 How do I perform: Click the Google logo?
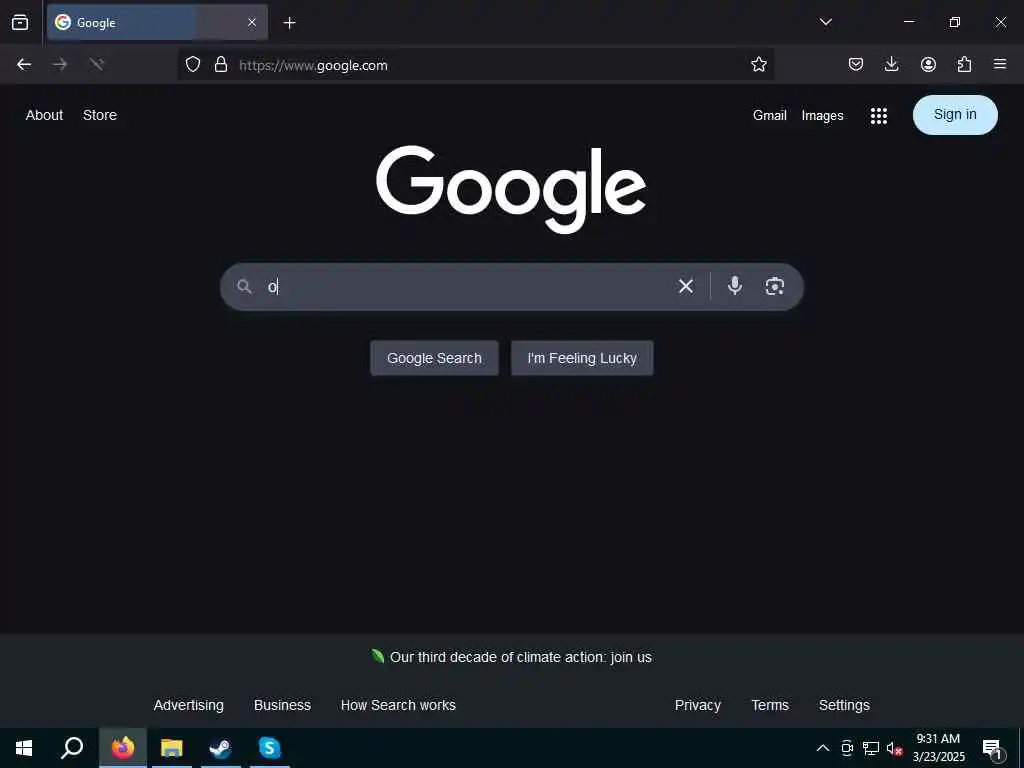(x=511, y=189)
